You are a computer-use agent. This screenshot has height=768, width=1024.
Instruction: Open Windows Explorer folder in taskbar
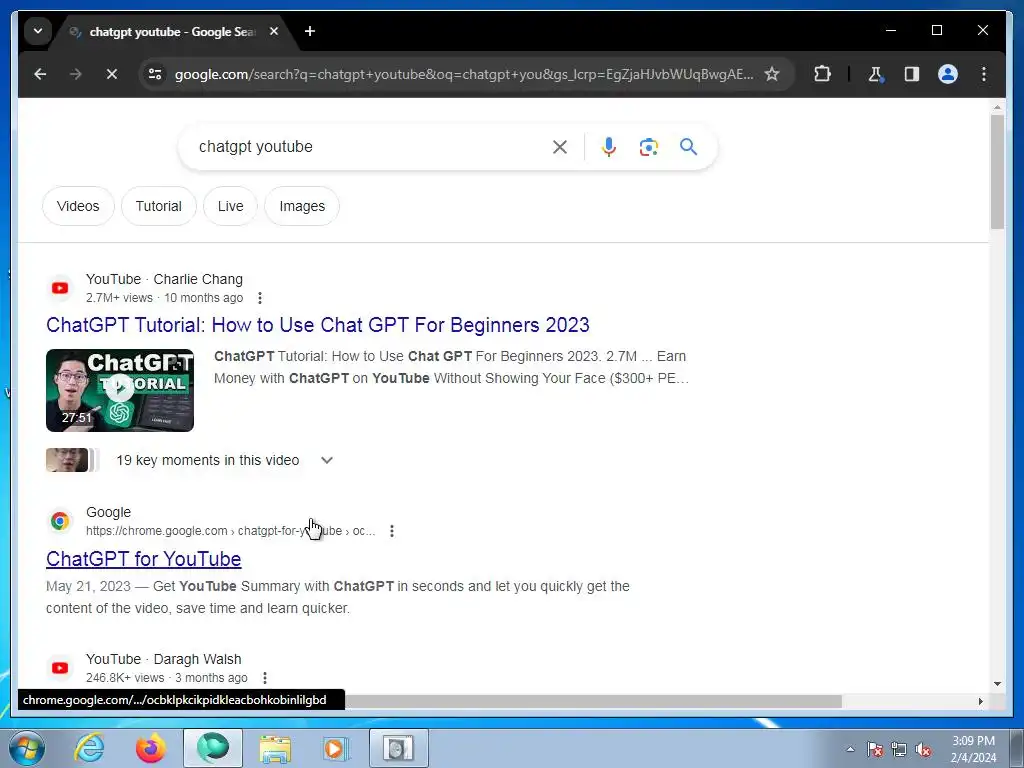pos(276,748)
